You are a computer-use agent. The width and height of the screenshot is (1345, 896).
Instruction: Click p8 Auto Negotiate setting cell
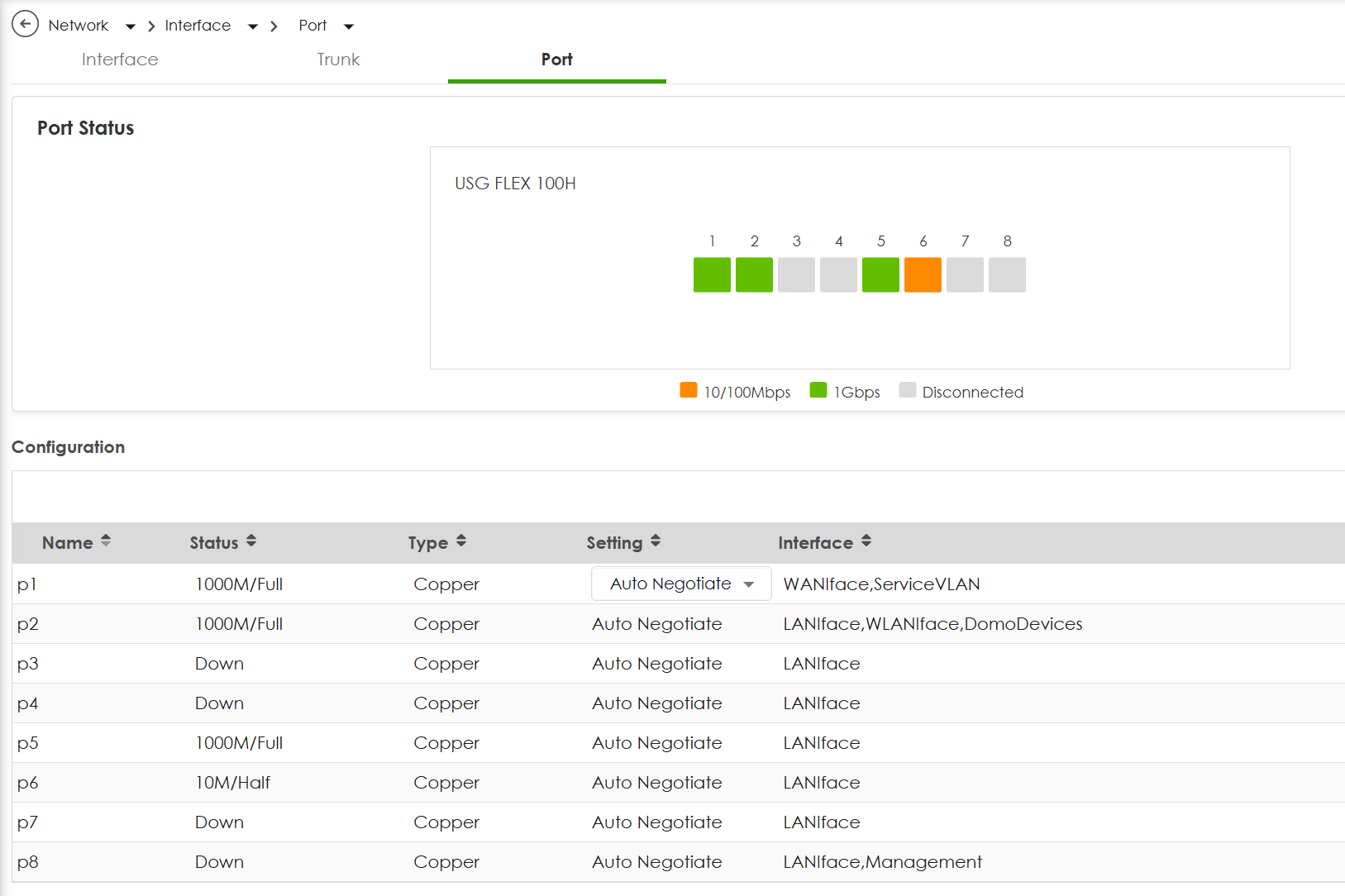[x=657, y=862]
